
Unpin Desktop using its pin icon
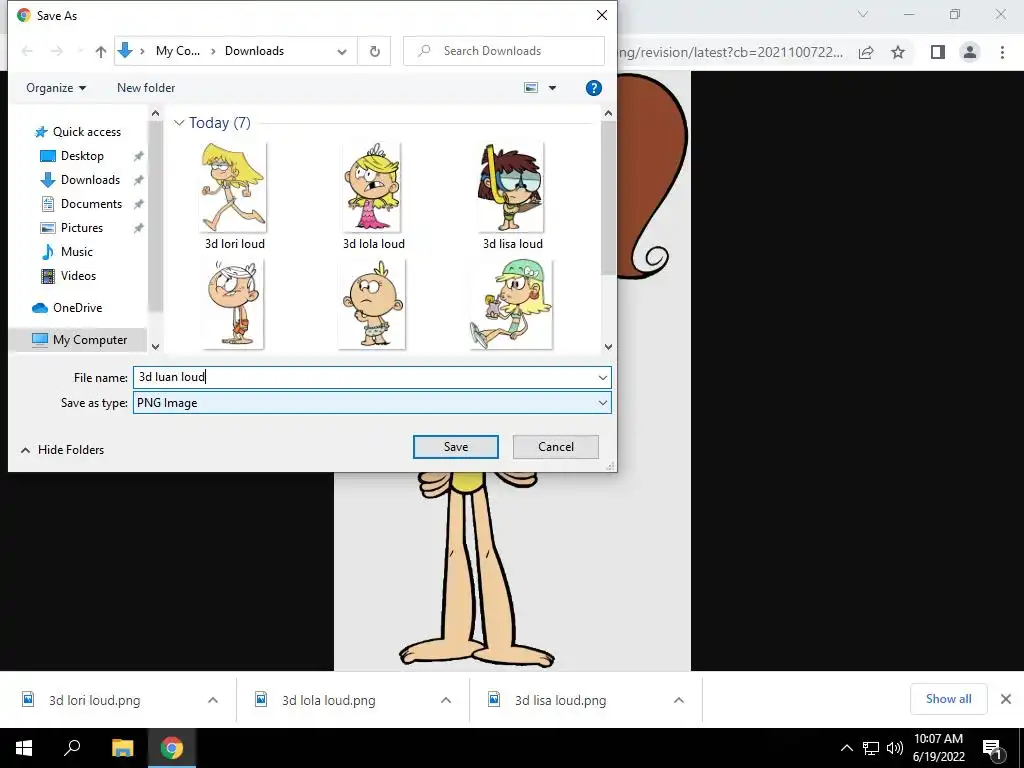(x=138, y=156)
